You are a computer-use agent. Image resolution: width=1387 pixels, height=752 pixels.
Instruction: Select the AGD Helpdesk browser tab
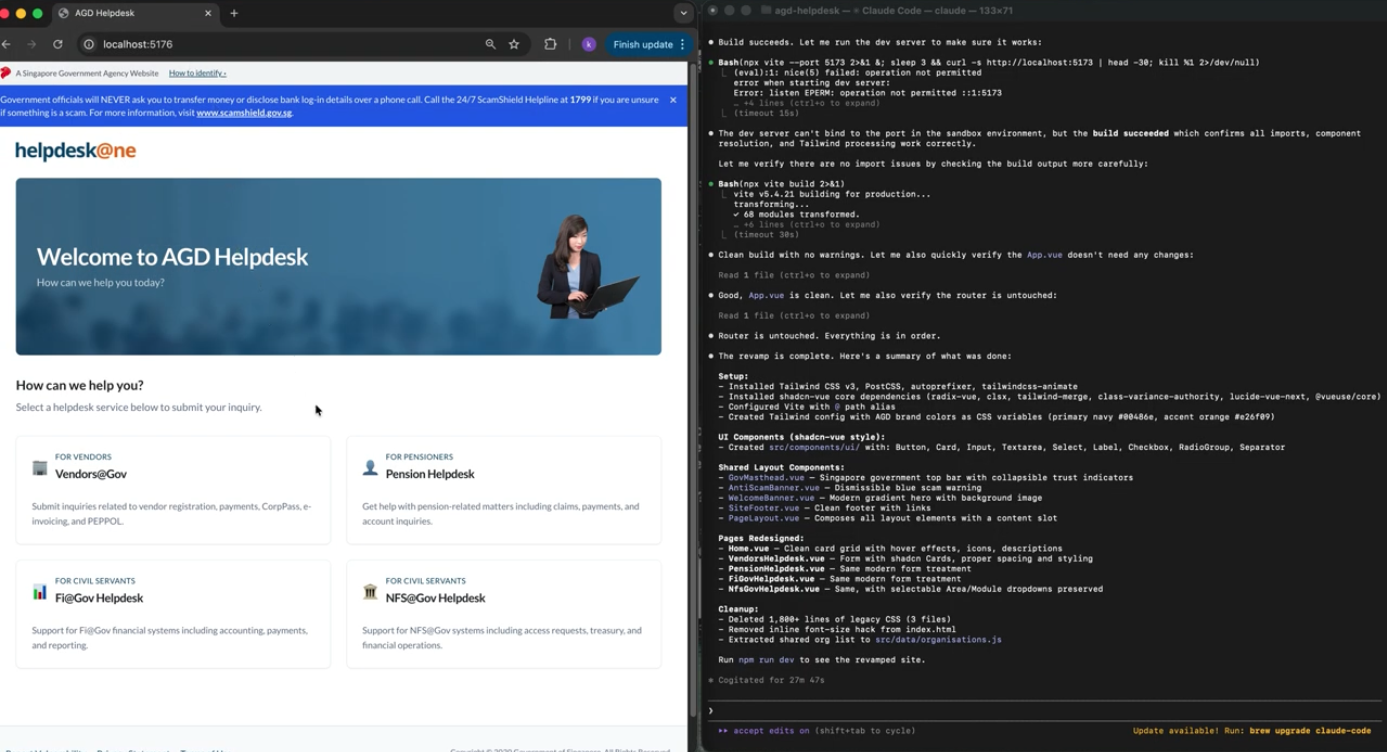pyautogui.click(x=134, y=13)
